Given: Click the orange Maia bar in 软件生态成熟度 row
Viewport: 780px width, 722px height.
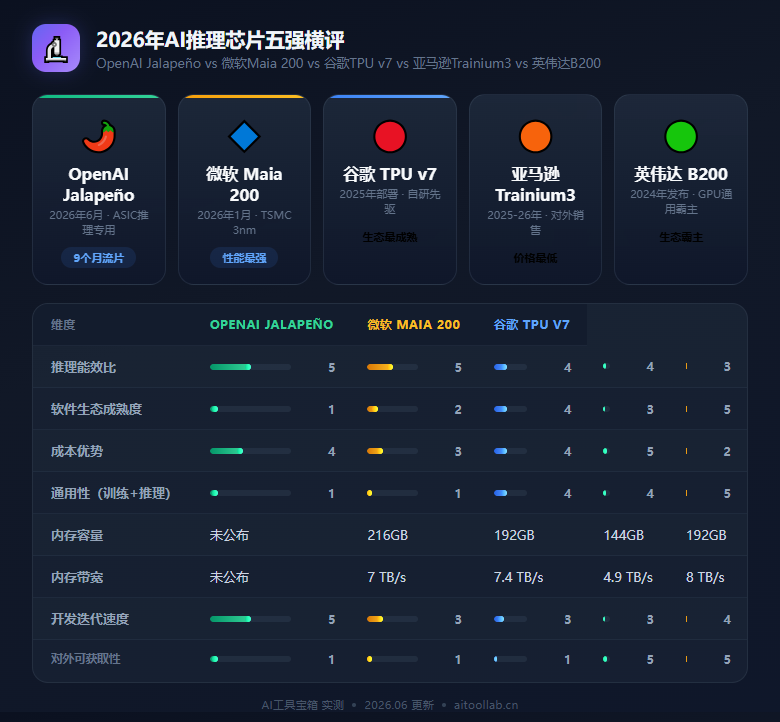Looking at the screenshot, I should click(373, 409).
